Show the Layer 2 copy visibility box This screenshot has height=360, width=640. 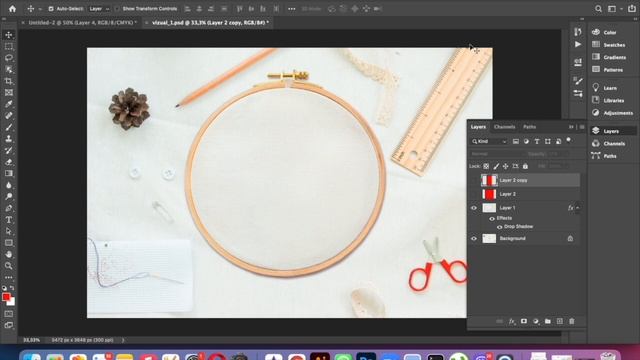pyautogui.click(x=474, y=180)
